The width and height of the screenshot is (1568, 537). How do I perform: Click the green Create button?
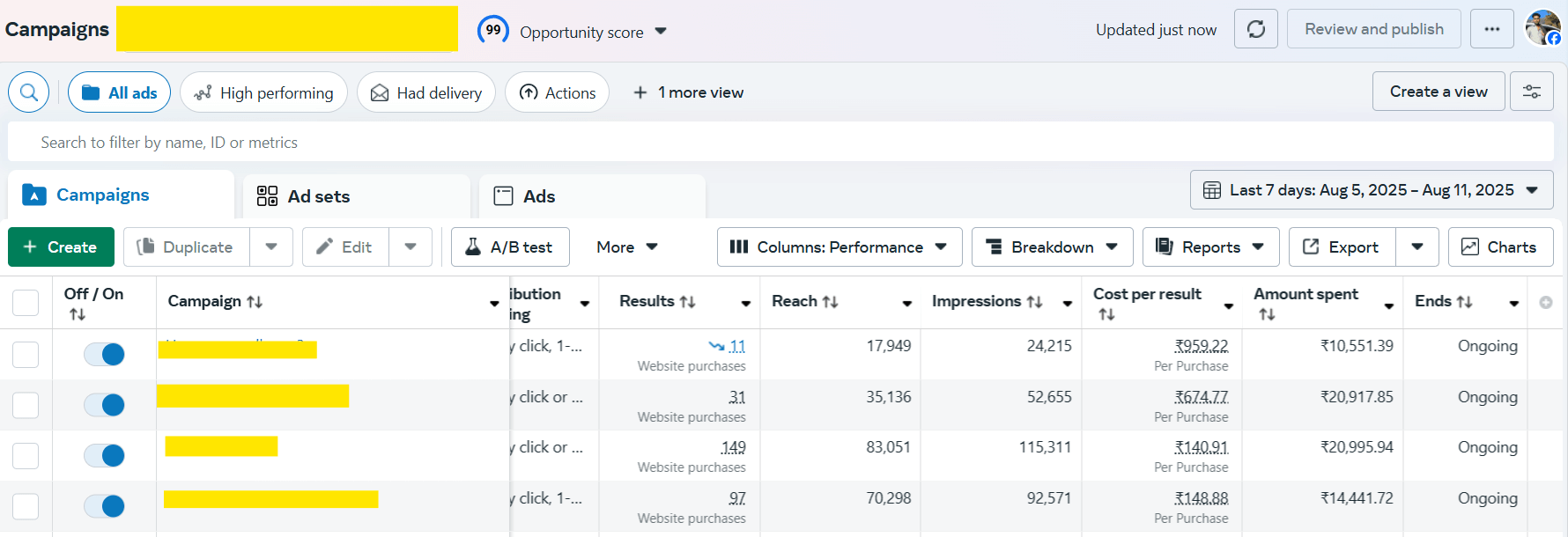click(x=61, y=247)
